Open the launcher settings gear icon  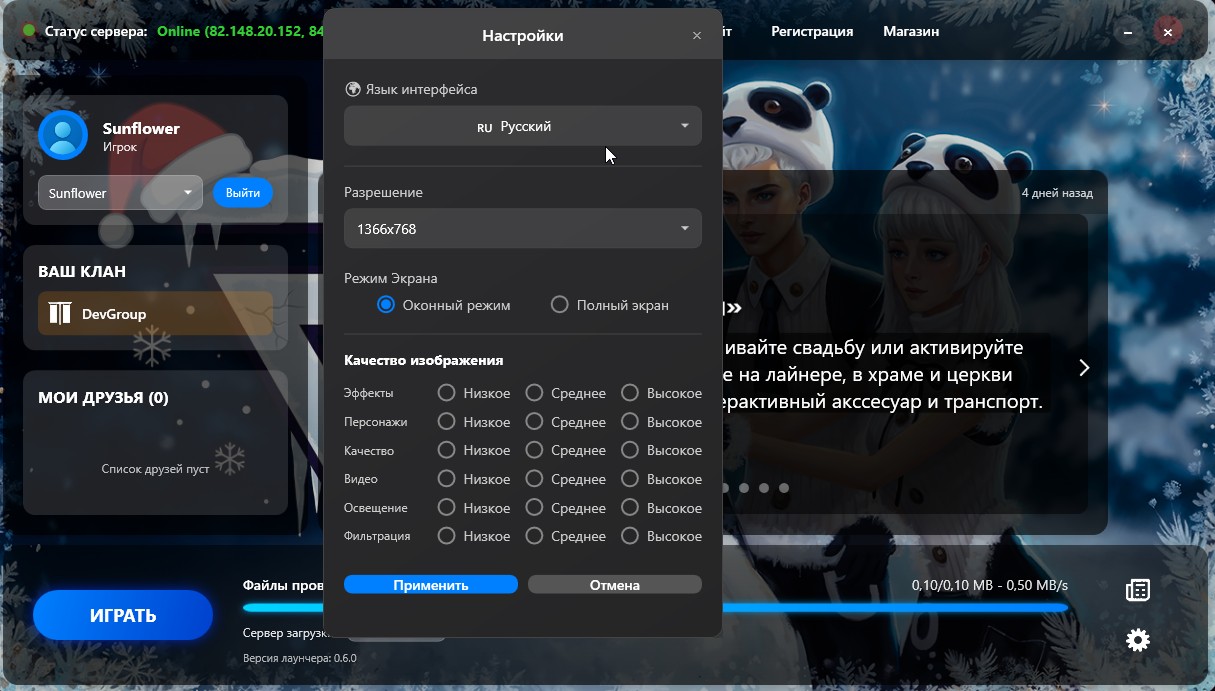coord(1137,640)
